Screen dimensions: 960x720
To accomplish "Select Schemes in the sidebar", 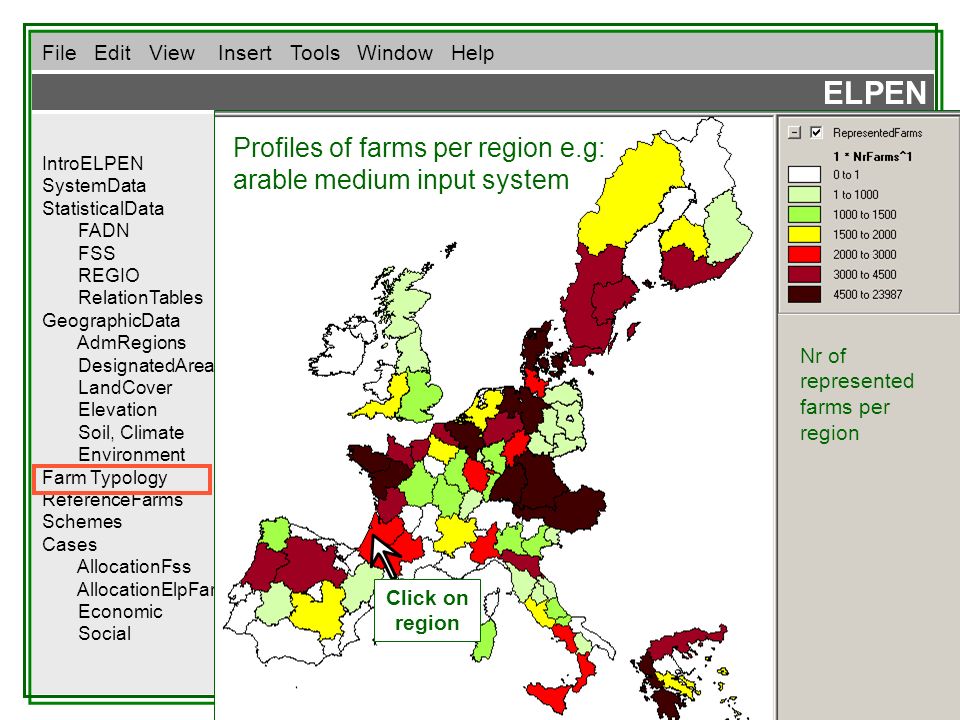I will (82, 522).
